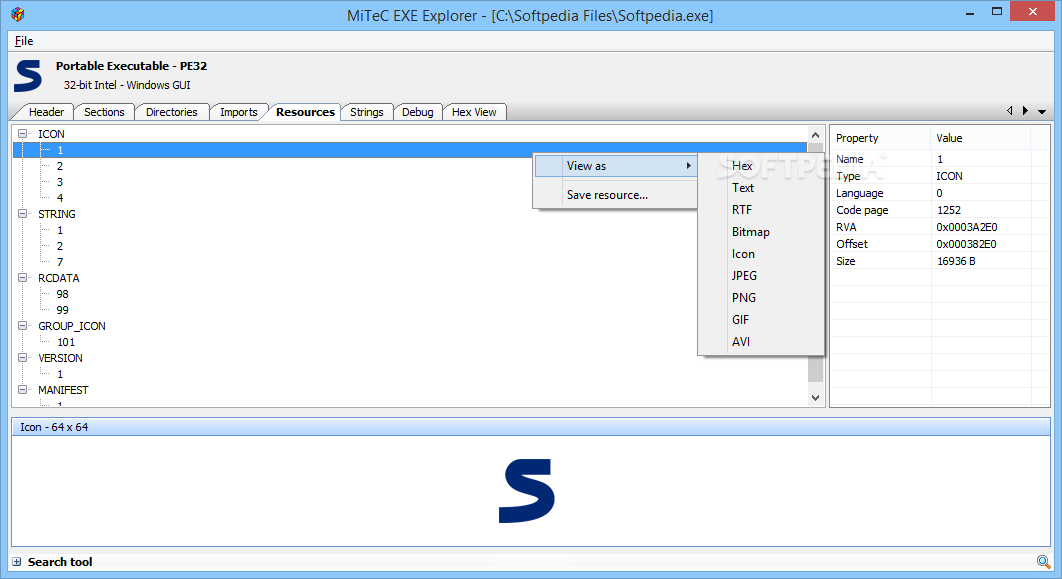Select ICON resource 4
The image size is (1062, 579).
(x=60, y=198)
